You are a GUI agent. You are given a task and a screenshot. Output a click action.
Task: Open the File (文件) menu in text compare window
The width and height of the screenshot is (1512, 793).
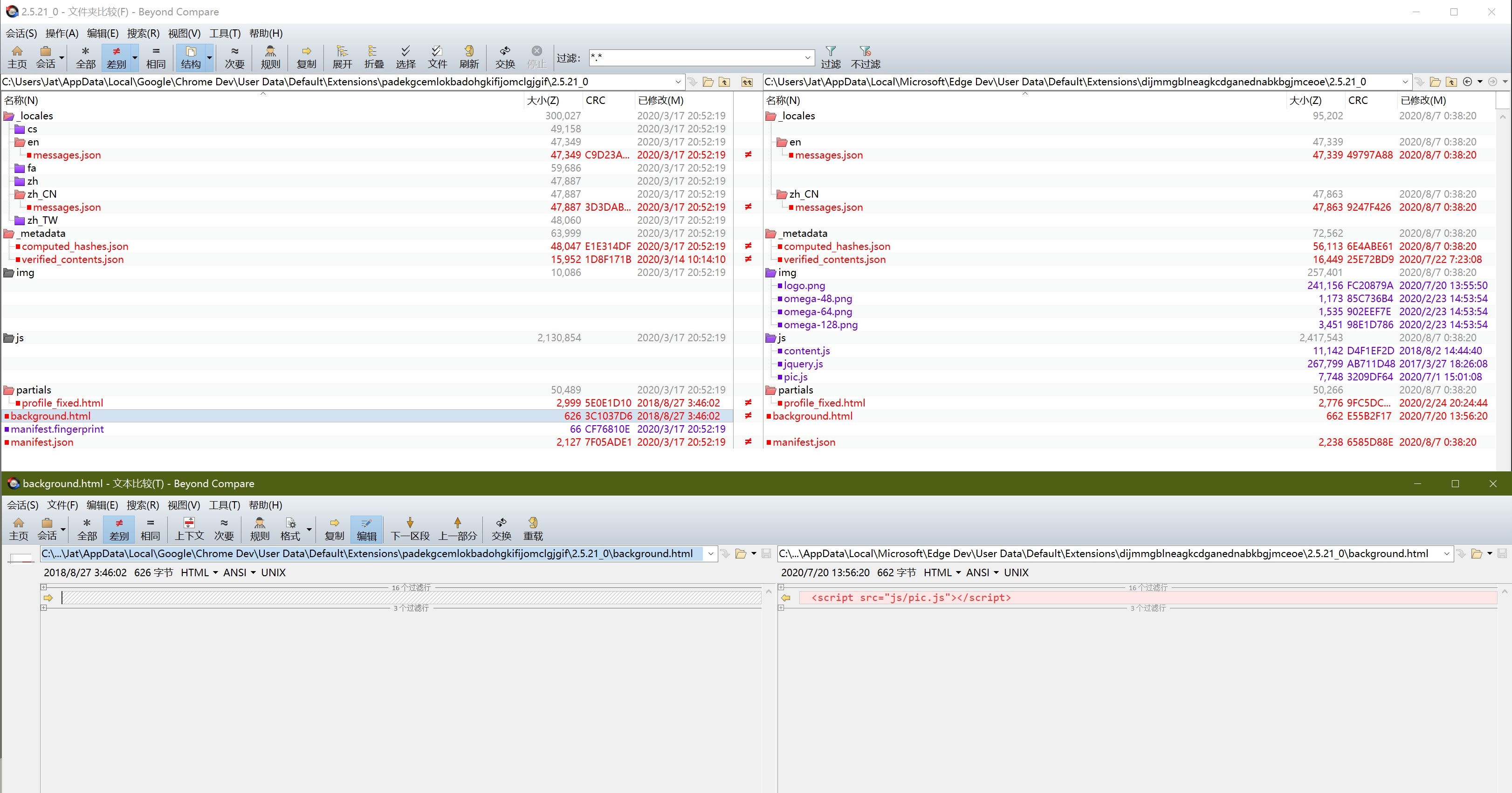tap(62, 505)
